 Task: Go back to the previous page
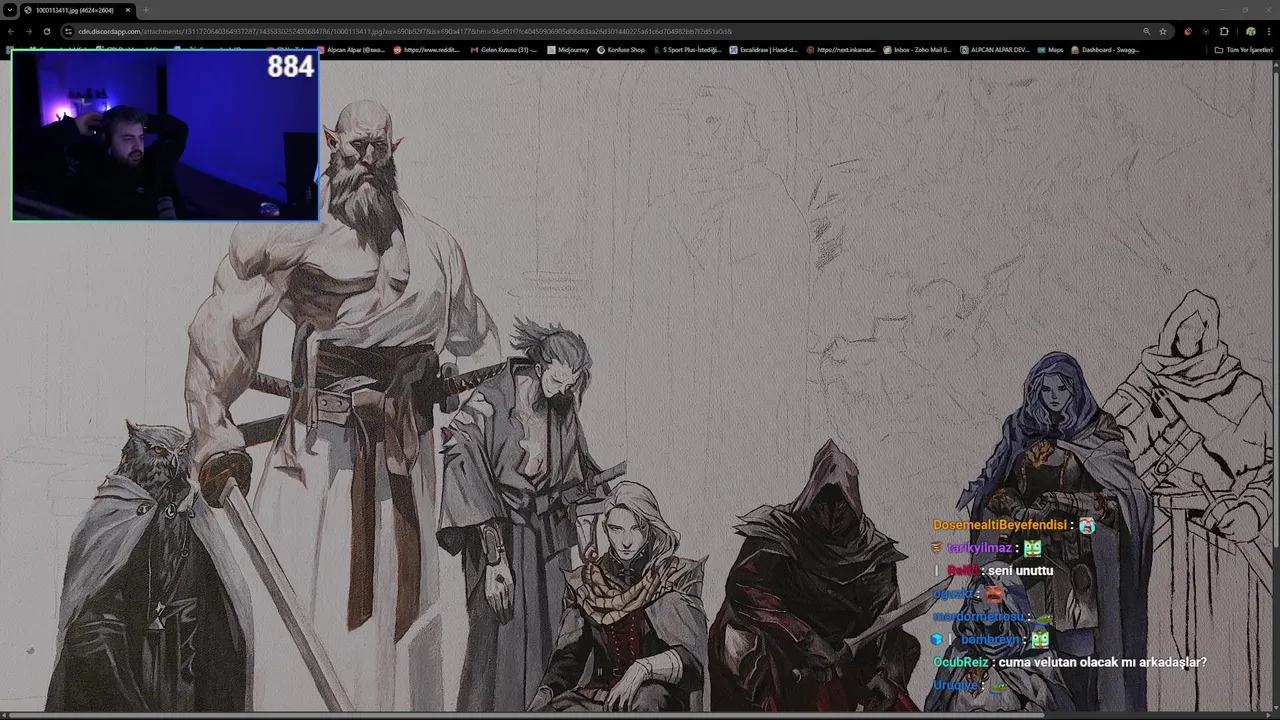(x=10, y=31)
